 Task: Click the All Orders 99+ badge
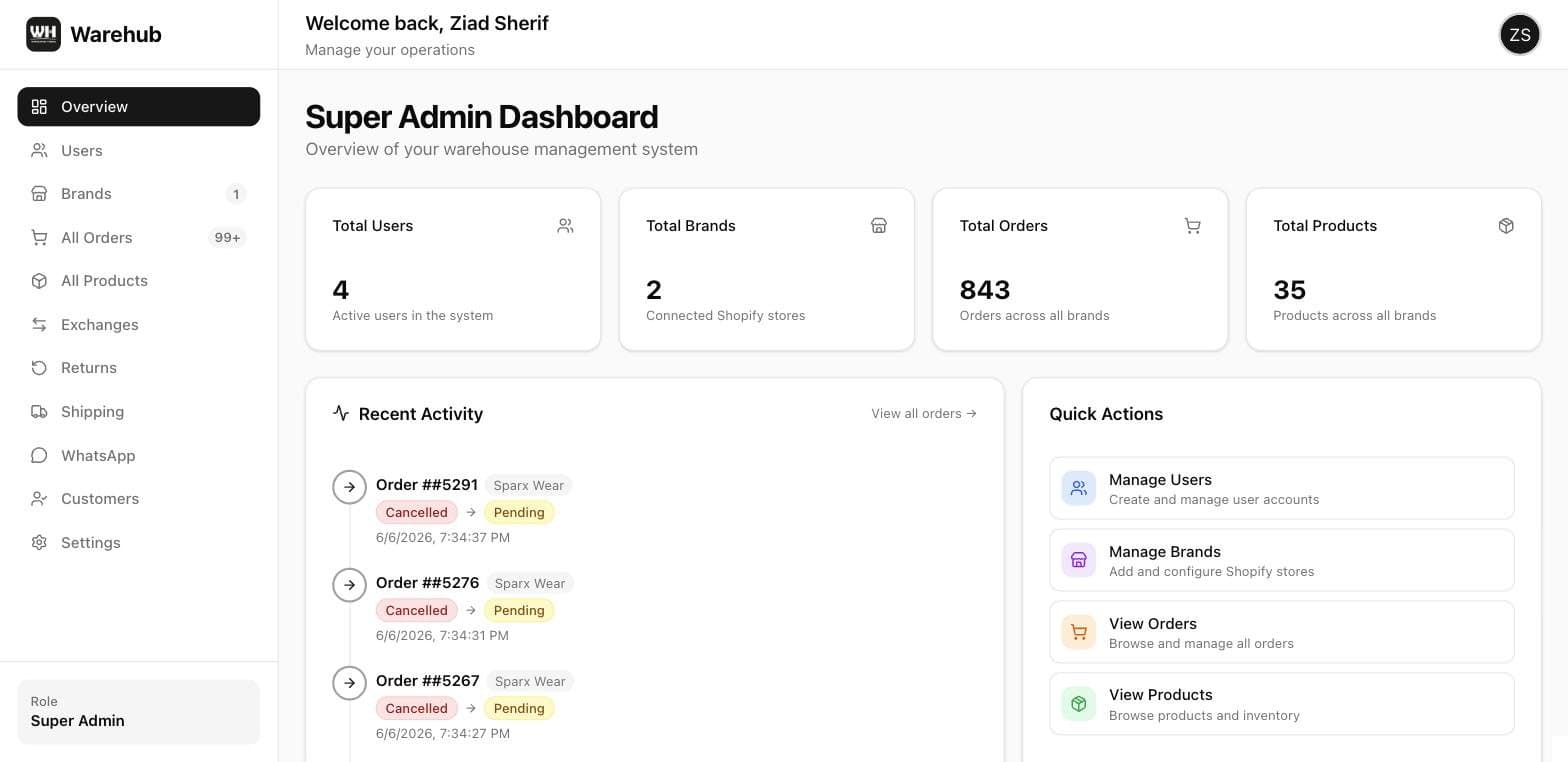point(227,237)
